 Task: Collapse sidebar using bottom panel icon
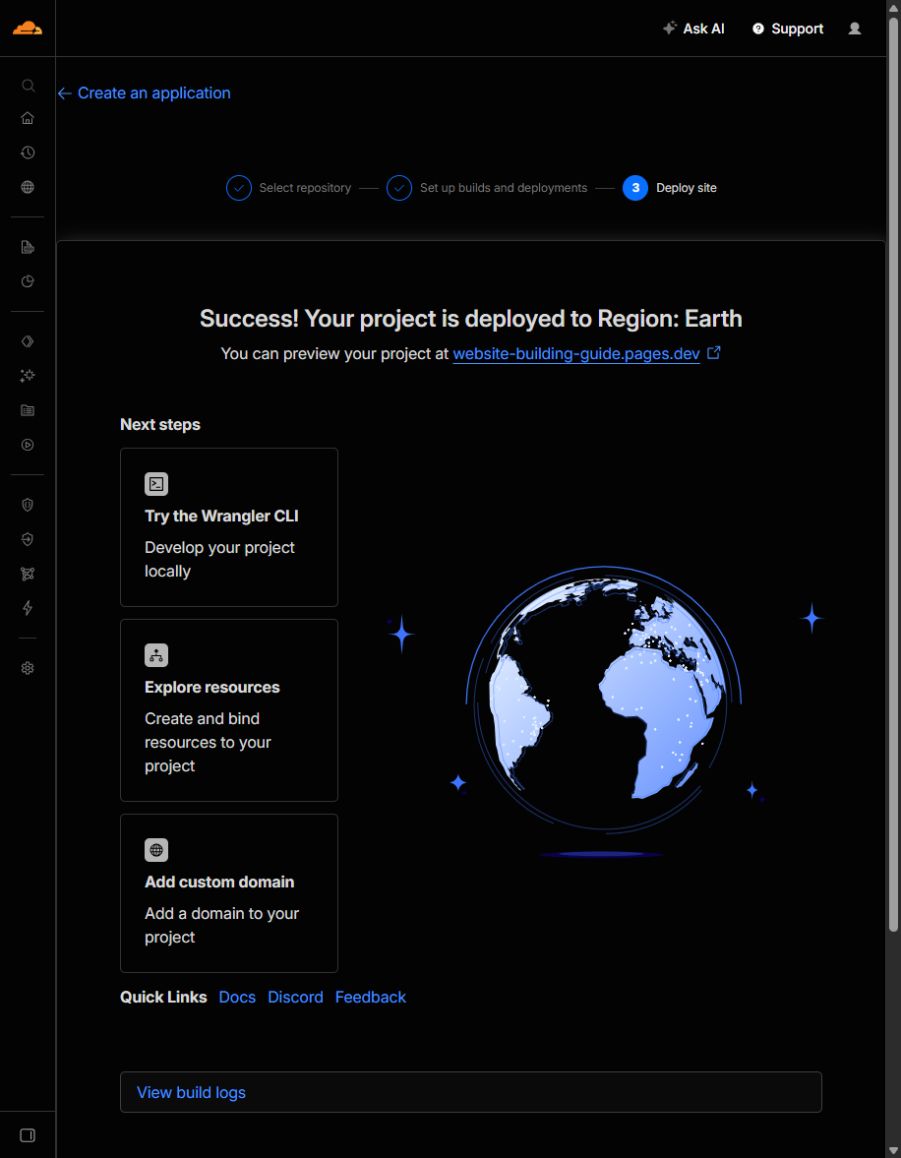tap(27, 1135)
